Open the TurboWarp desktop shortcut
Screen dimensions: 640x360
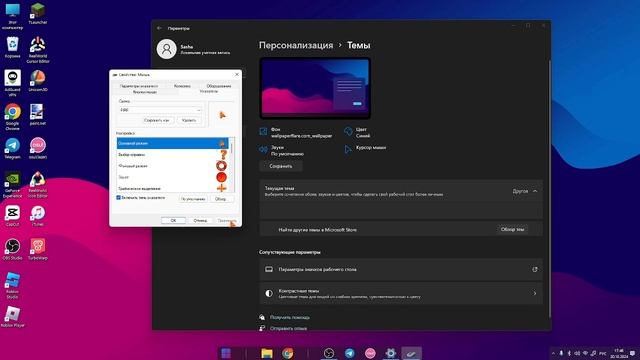click(38, 249)
